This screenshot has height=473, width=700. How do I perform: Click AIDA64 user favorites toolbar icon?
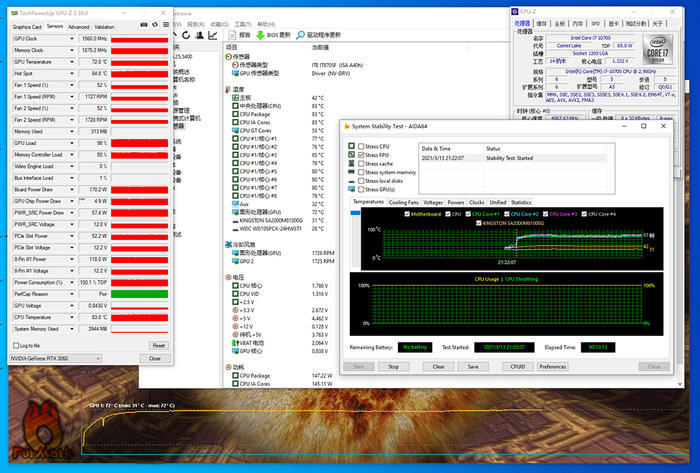coord(200,35)
